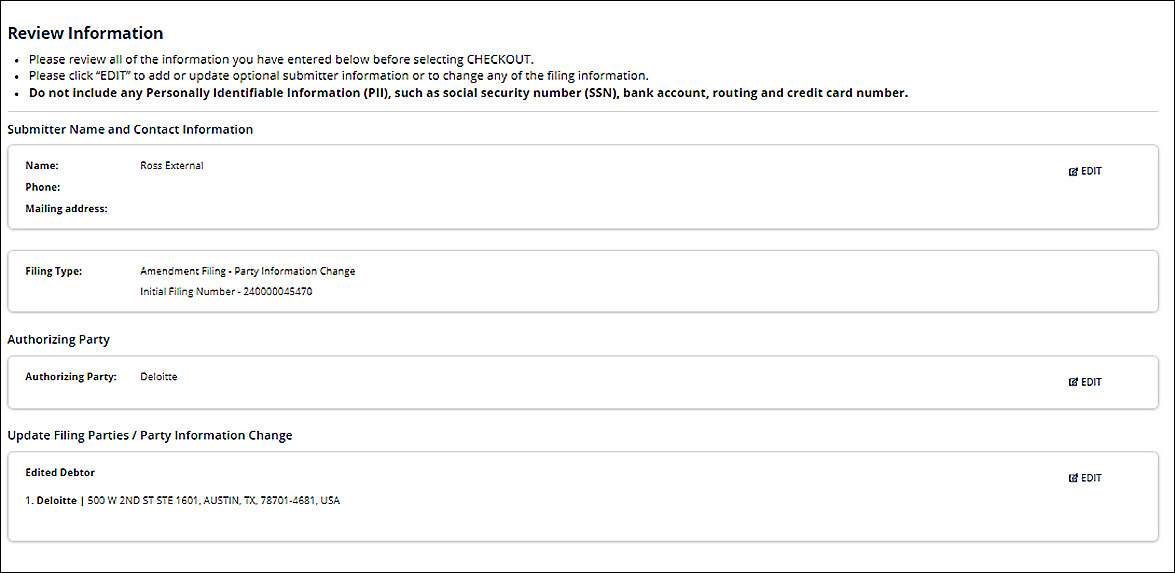Click the Initial Filing Number 240000045470 line
This screenshot has width=1175, height=573.
[226, 292]
